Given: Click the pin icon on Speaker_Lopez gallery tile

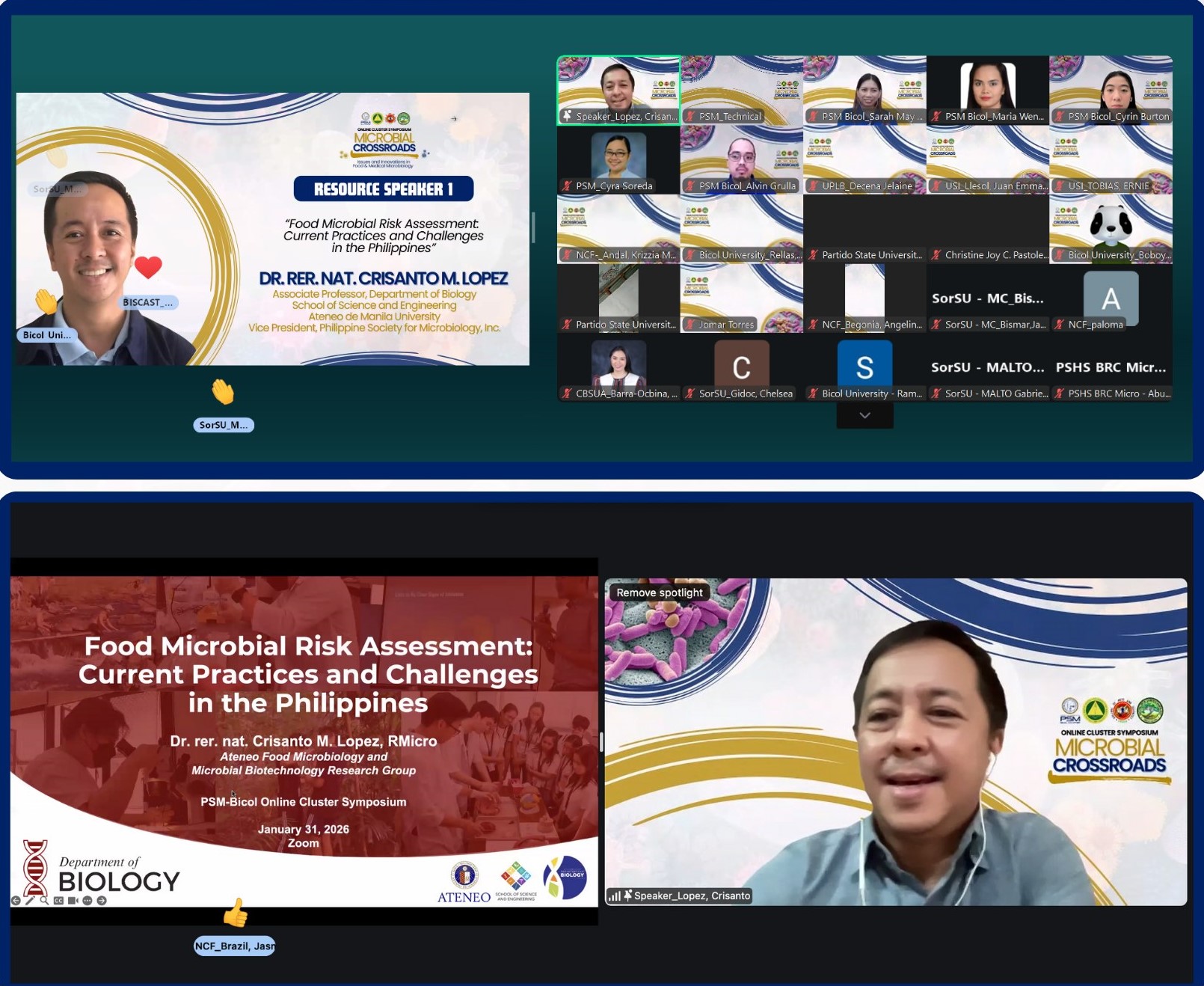Looking at the screenshot, I should click(568, 116).
